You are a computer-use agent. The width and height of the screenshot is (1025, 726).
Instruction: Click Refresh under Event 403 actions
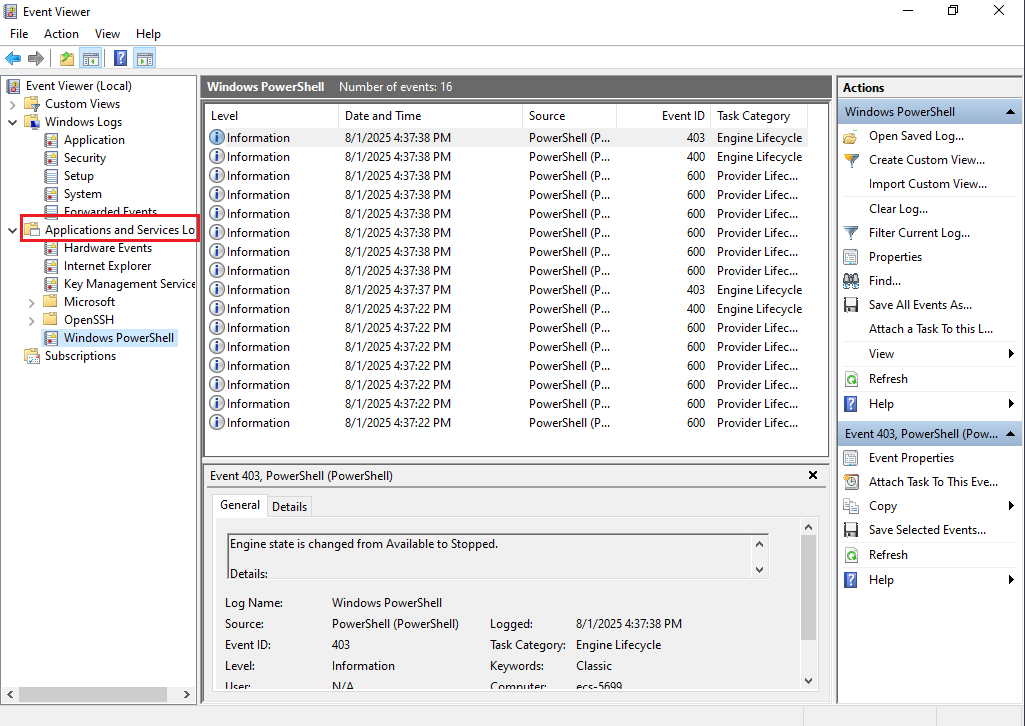[888, 555]
